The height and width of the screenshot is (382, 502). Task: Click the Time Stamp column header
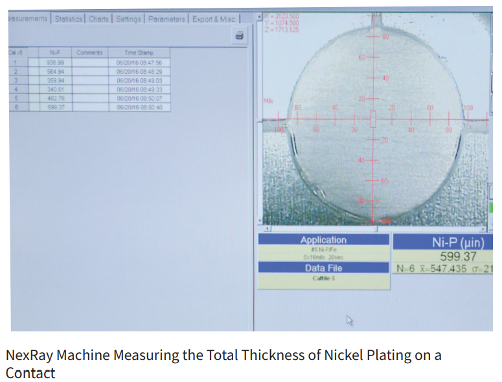tap(139, 53)
